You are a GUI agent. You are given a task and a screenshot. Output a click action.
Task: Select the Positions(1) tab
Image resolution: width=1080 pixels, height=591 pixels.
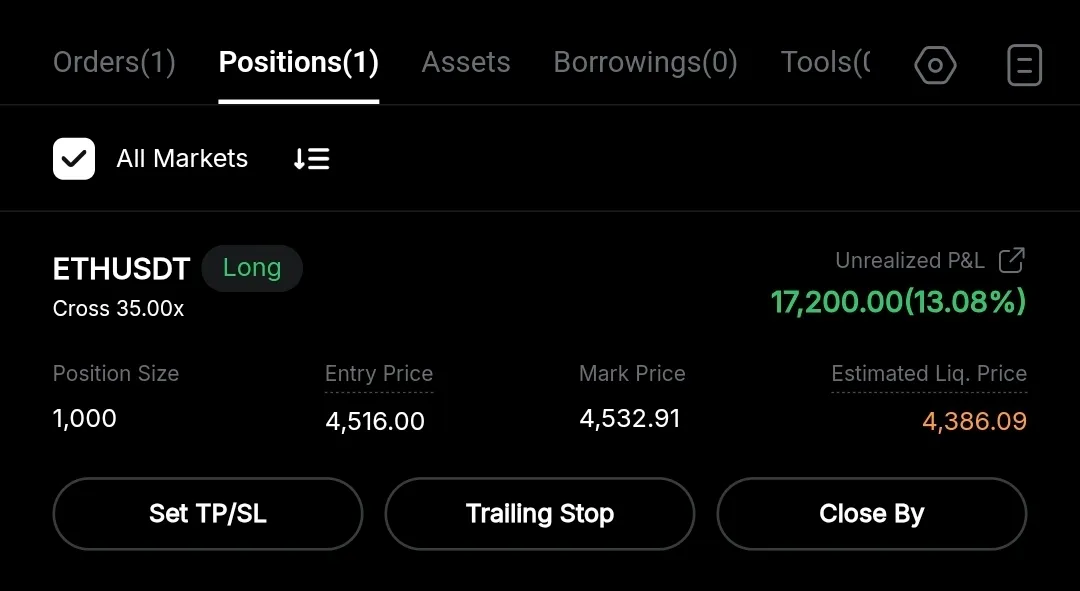point(298,63)
